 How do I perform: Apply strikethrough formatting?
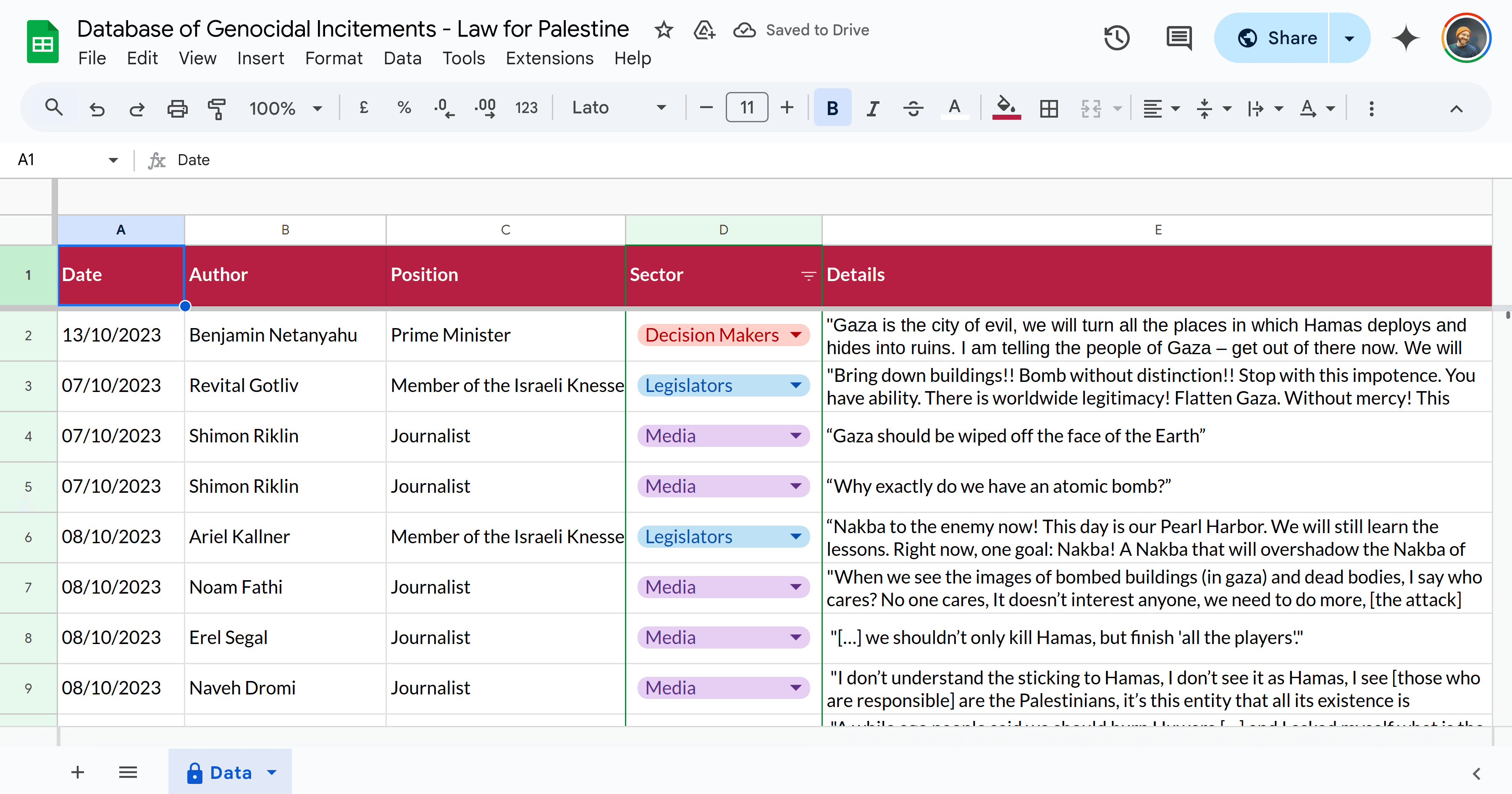pyautogui.click(x=913, y=108)
